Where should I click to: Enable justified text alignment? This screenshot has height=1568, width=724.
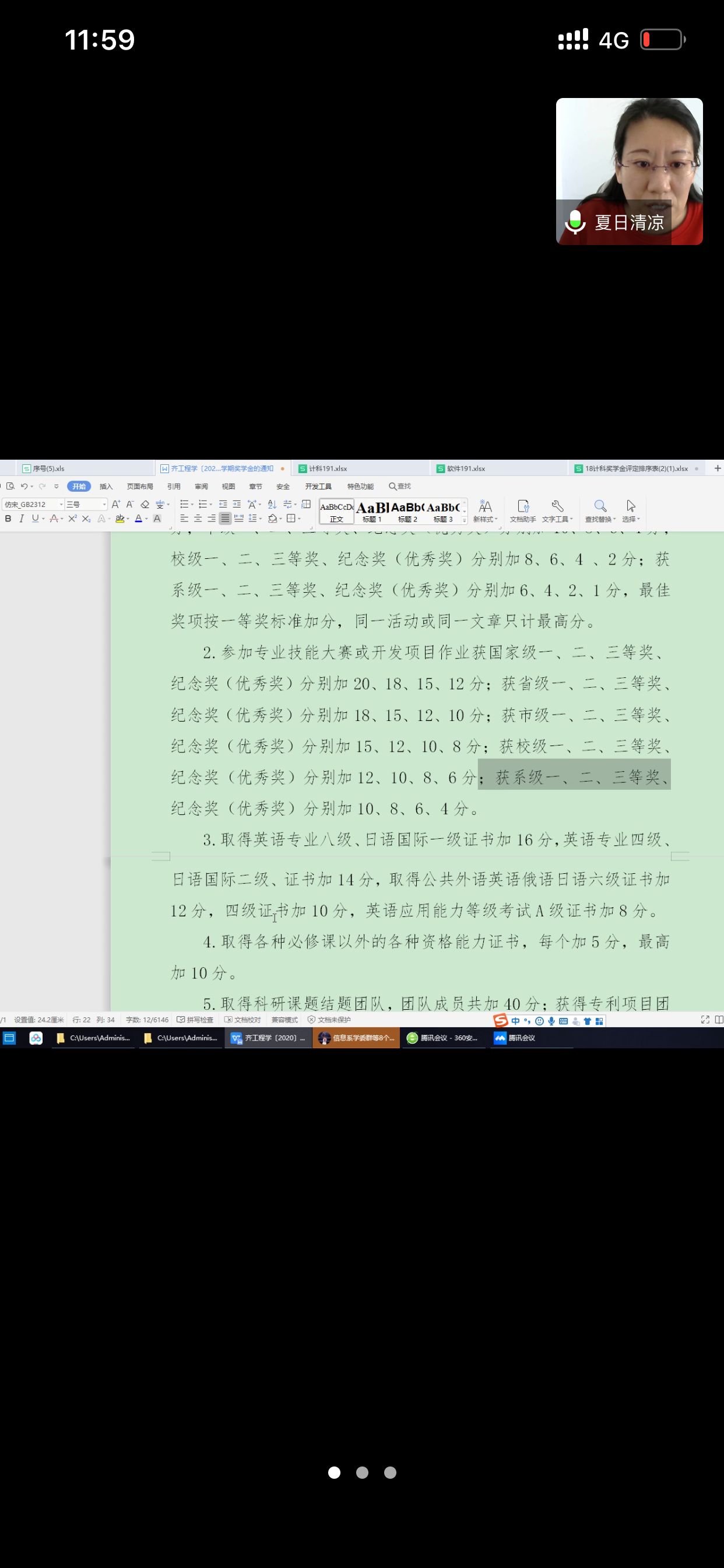pyautogui.click(x=225, y=519)
